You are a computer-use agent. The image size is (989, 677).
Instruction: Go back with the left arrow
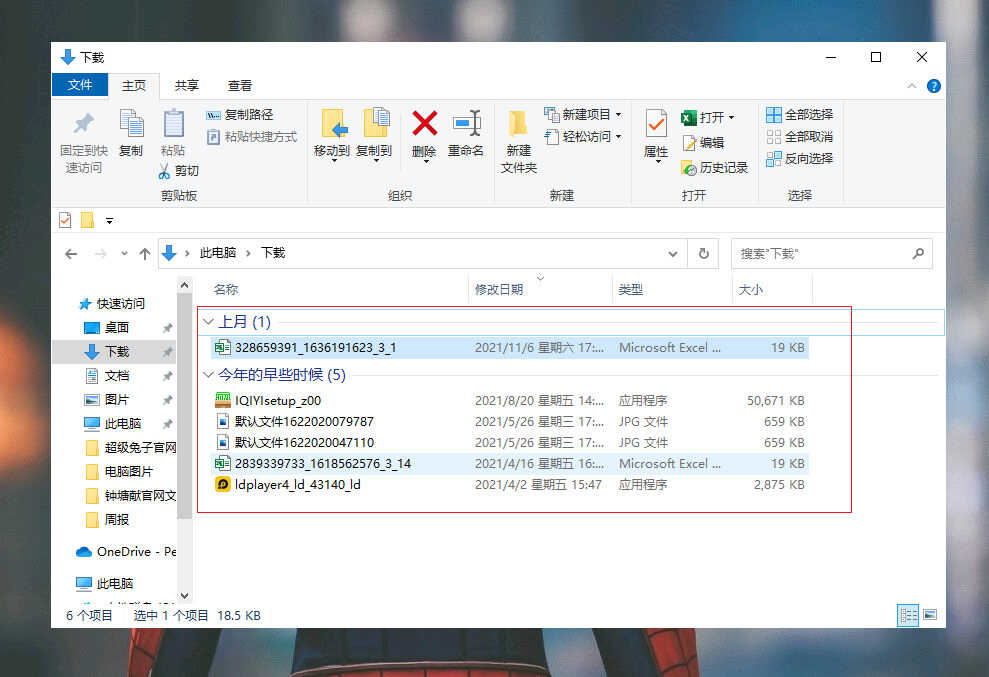tap(71, 254)
